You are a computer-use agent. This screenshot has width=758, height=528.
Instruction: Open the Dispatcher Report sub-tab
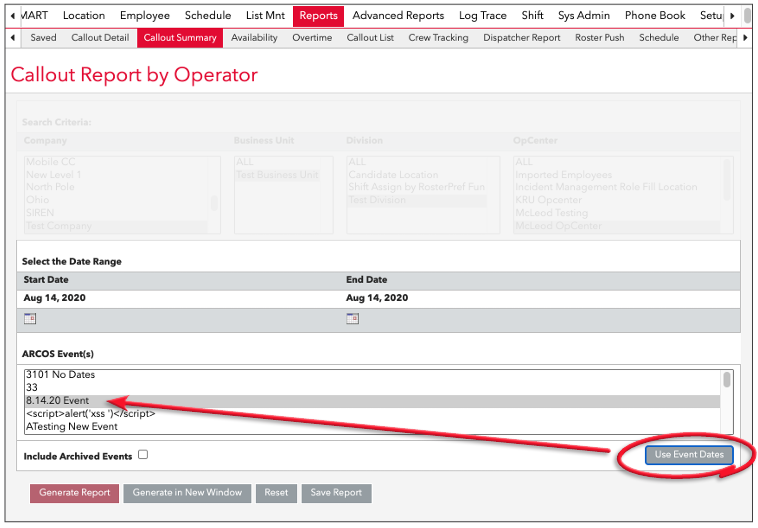click(x=522, y=38)
